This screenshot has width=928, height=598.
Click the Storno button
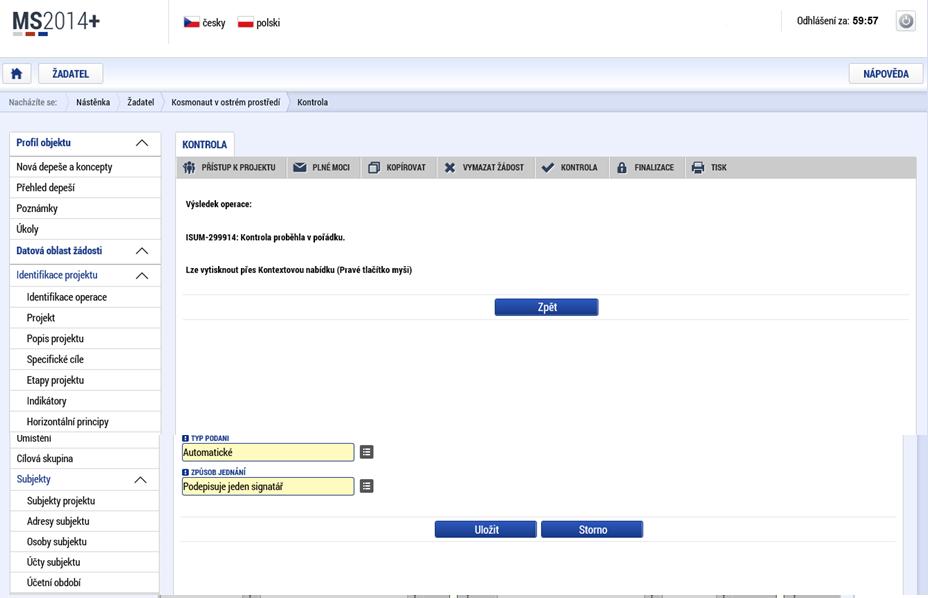(x=592, y=529)
